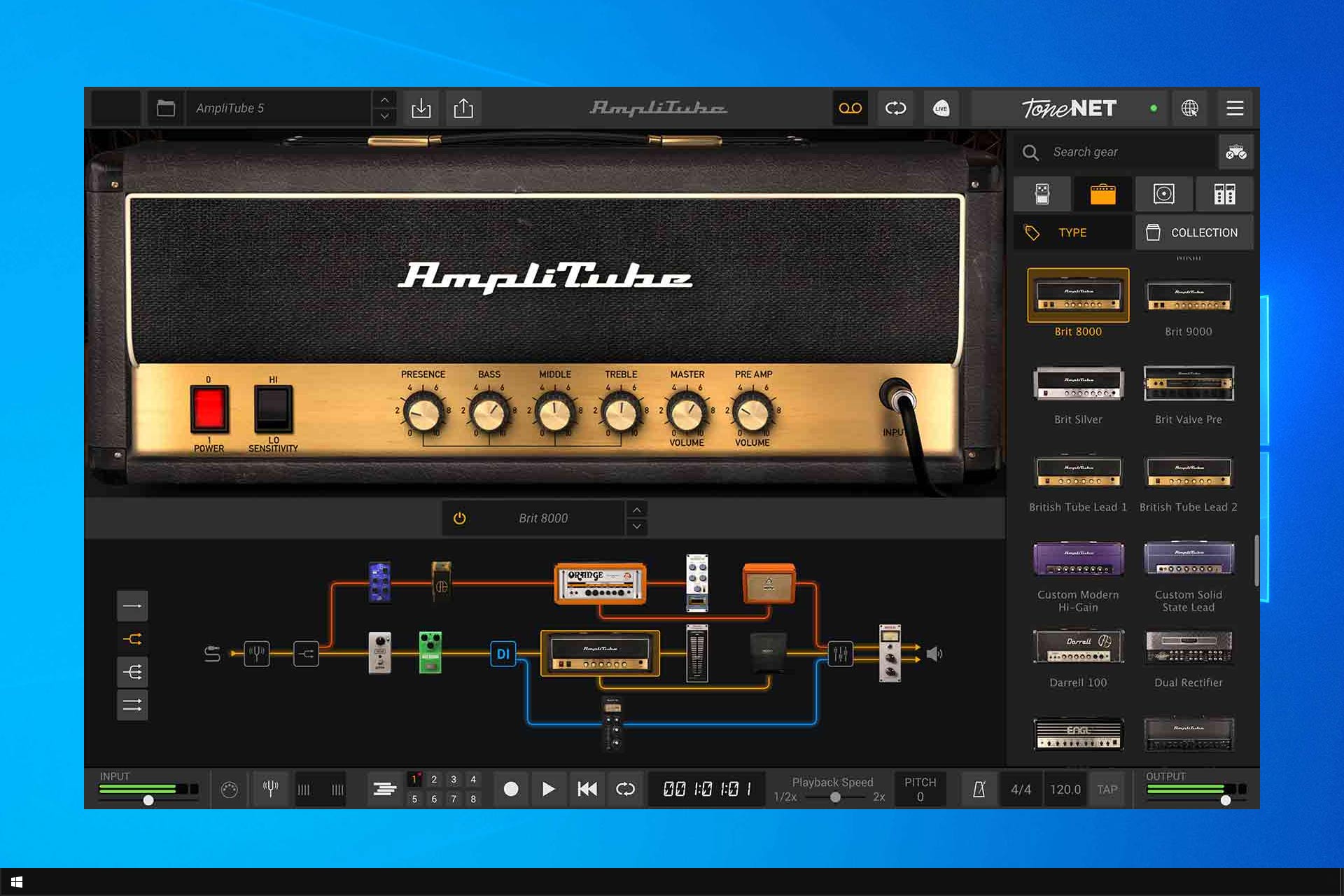Switch to COLLECTION filter tab
This screenshot has width=1344, height=896.
point(1194,232)
